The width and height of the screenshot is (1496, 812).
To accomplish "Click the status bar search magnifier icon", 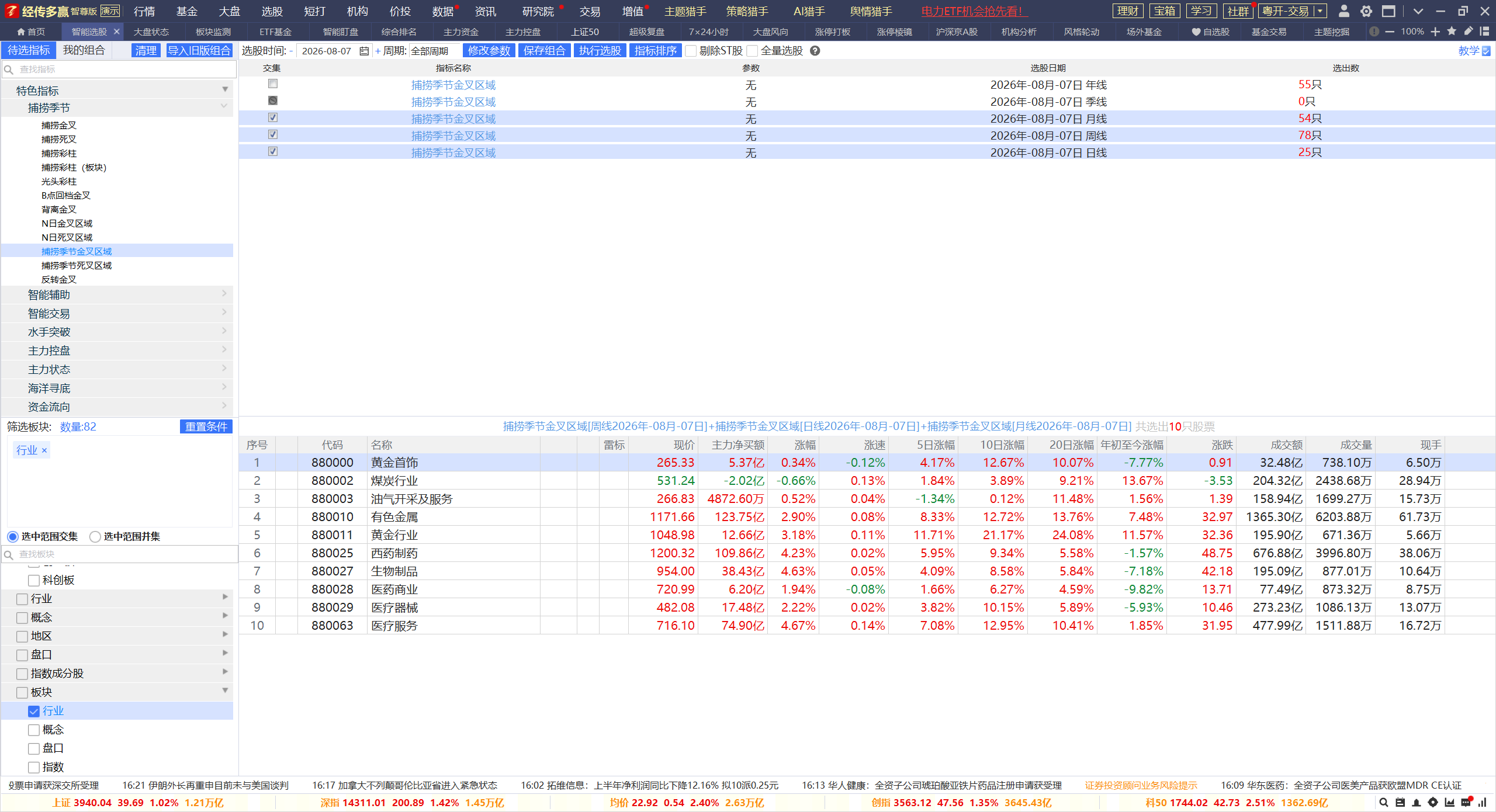I will pyautogui.click(x=1383, y=803).
